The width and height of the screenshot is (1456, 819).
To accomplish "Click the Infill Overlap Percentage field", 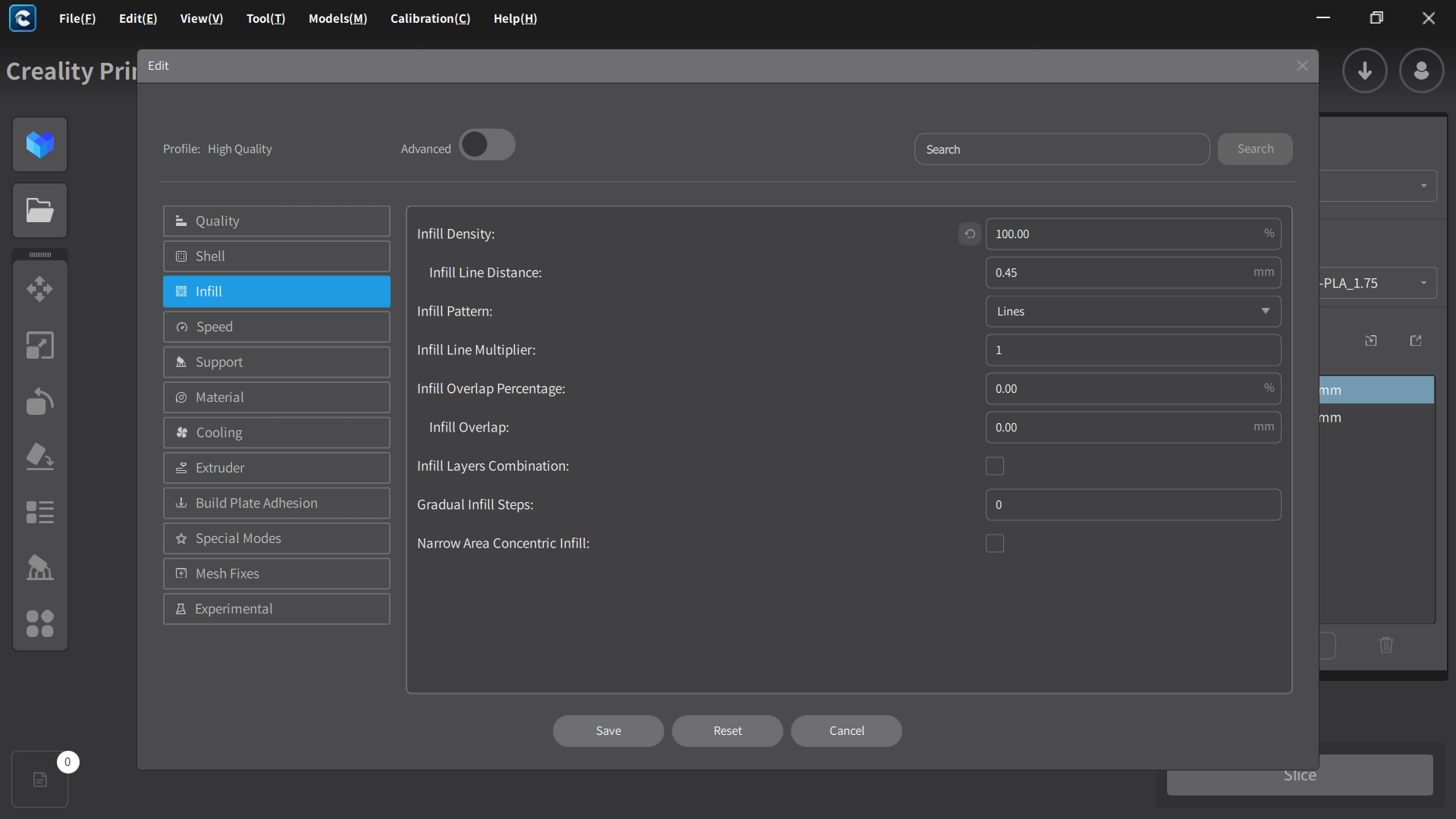I will 1134,389.
